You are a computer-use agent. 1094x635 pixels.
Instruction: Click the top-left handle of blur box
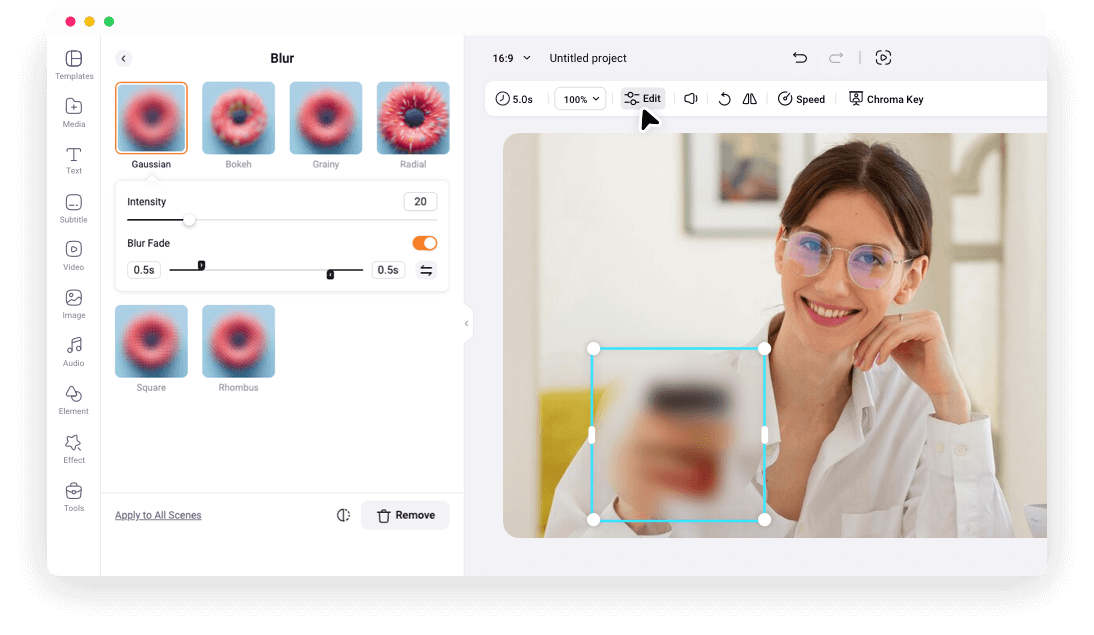click(x=593, y=348)
